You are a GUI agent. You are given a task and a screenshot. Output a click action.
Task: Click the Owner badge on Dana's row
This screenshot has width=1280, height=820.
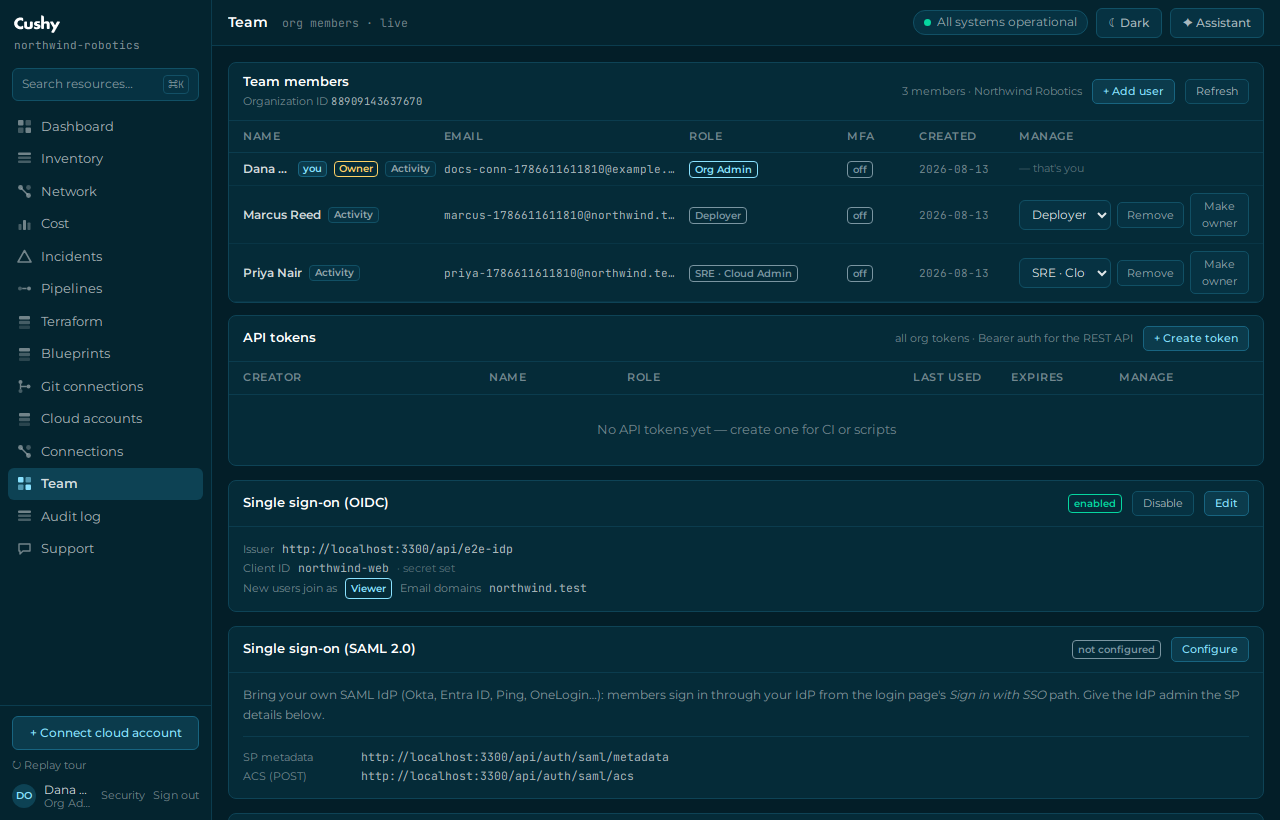click(x=355, y=169)
